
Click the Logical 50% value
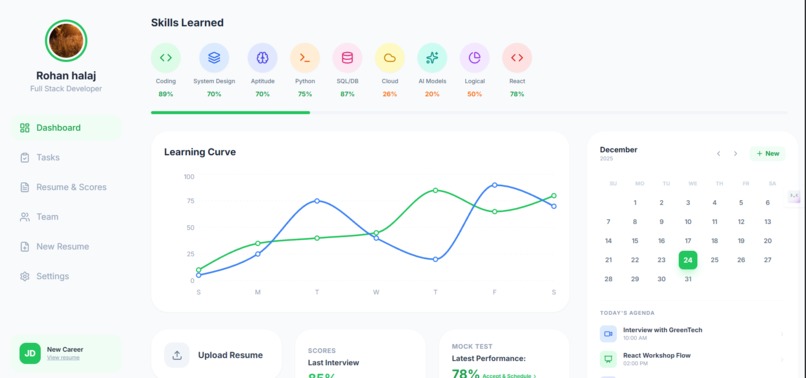(474, 94)
